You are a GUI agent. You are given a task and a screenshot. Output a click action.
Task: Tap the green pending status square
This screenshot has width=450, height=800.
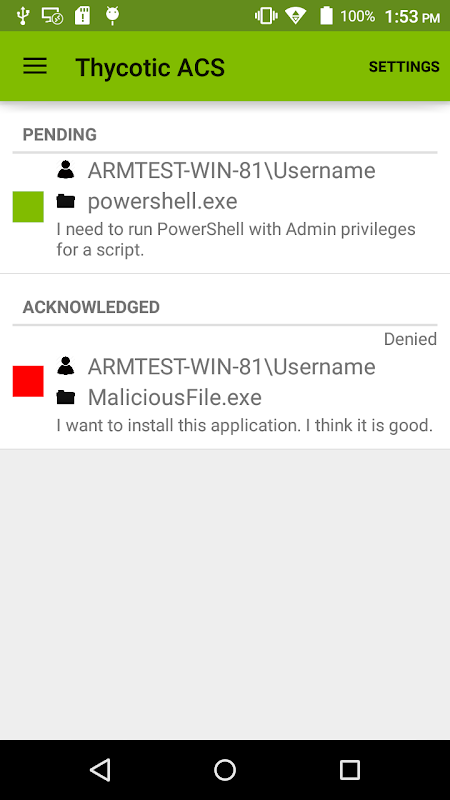(x=28, y=207)
